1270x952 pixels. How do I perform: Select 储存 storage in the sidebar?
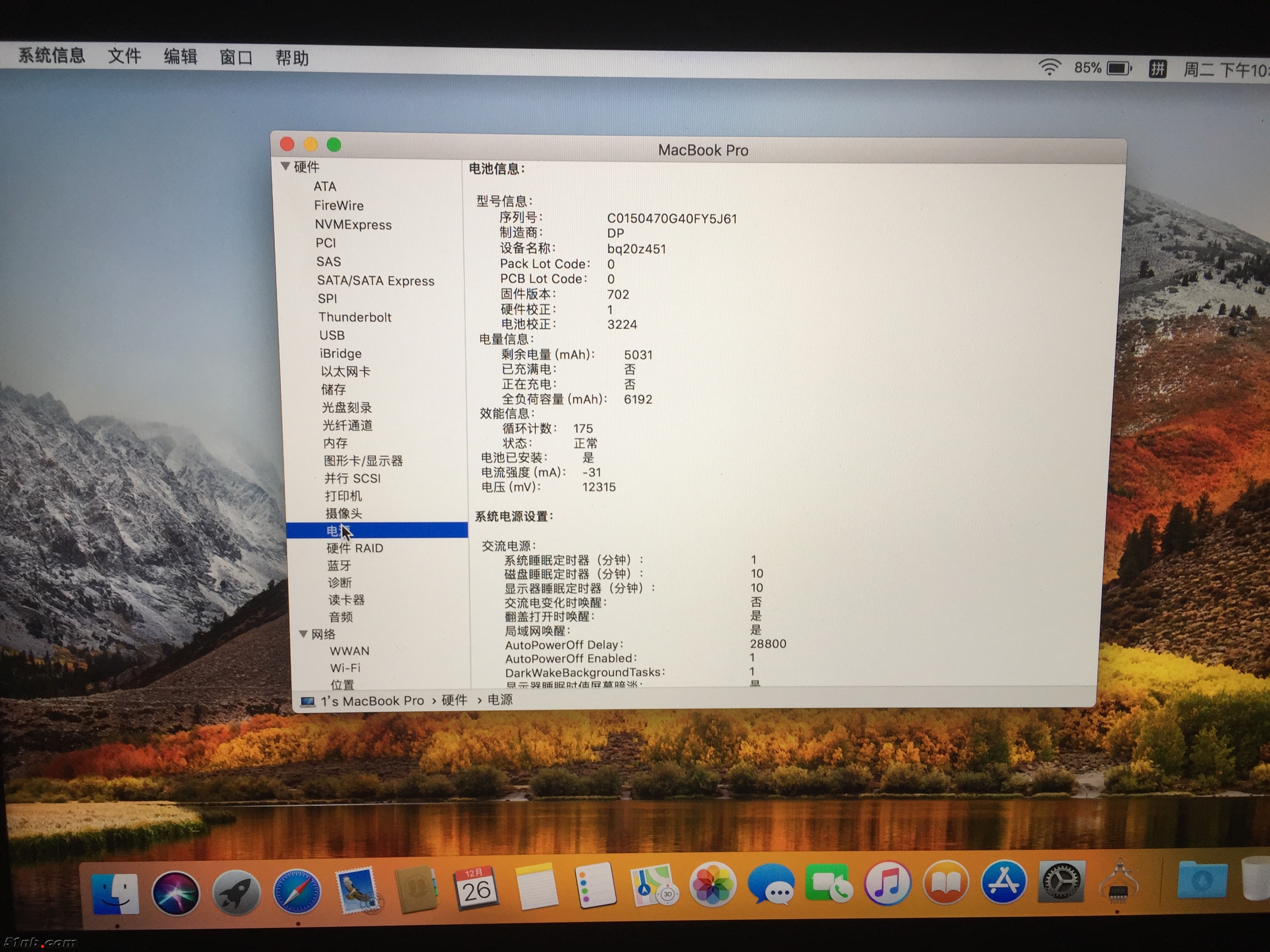333,389
